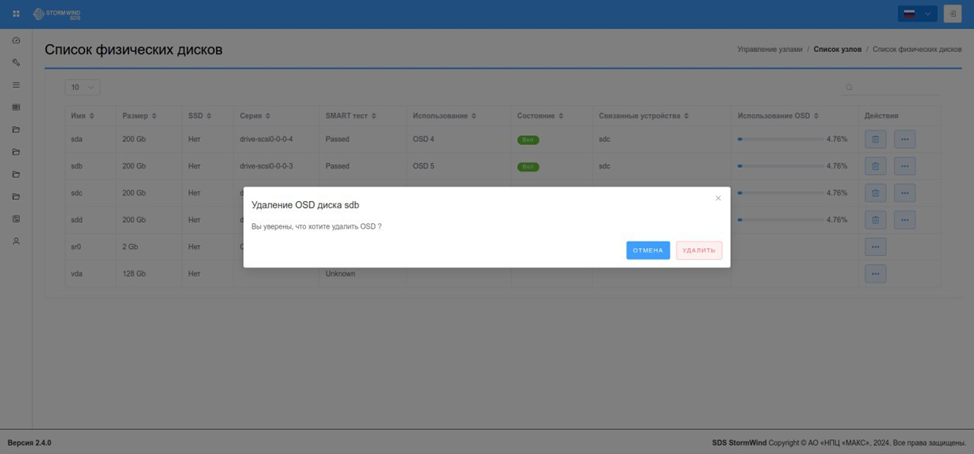Open more actions for disk vda

875,273
